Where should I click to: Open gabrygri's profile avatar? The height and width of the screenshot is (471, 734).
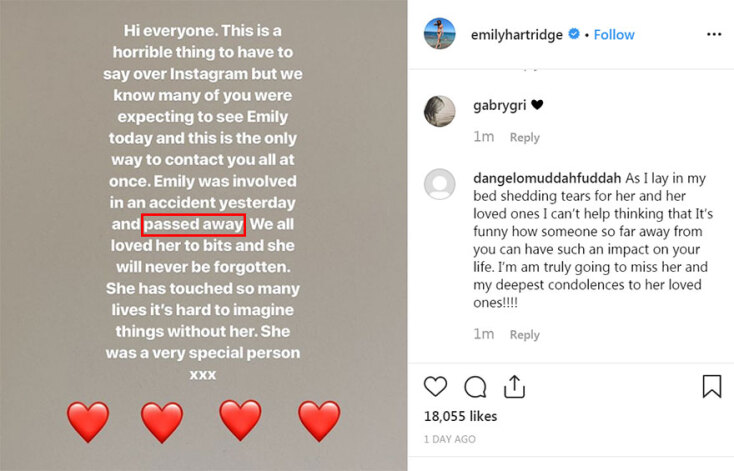pyautogui.click(x=440, y=110)
